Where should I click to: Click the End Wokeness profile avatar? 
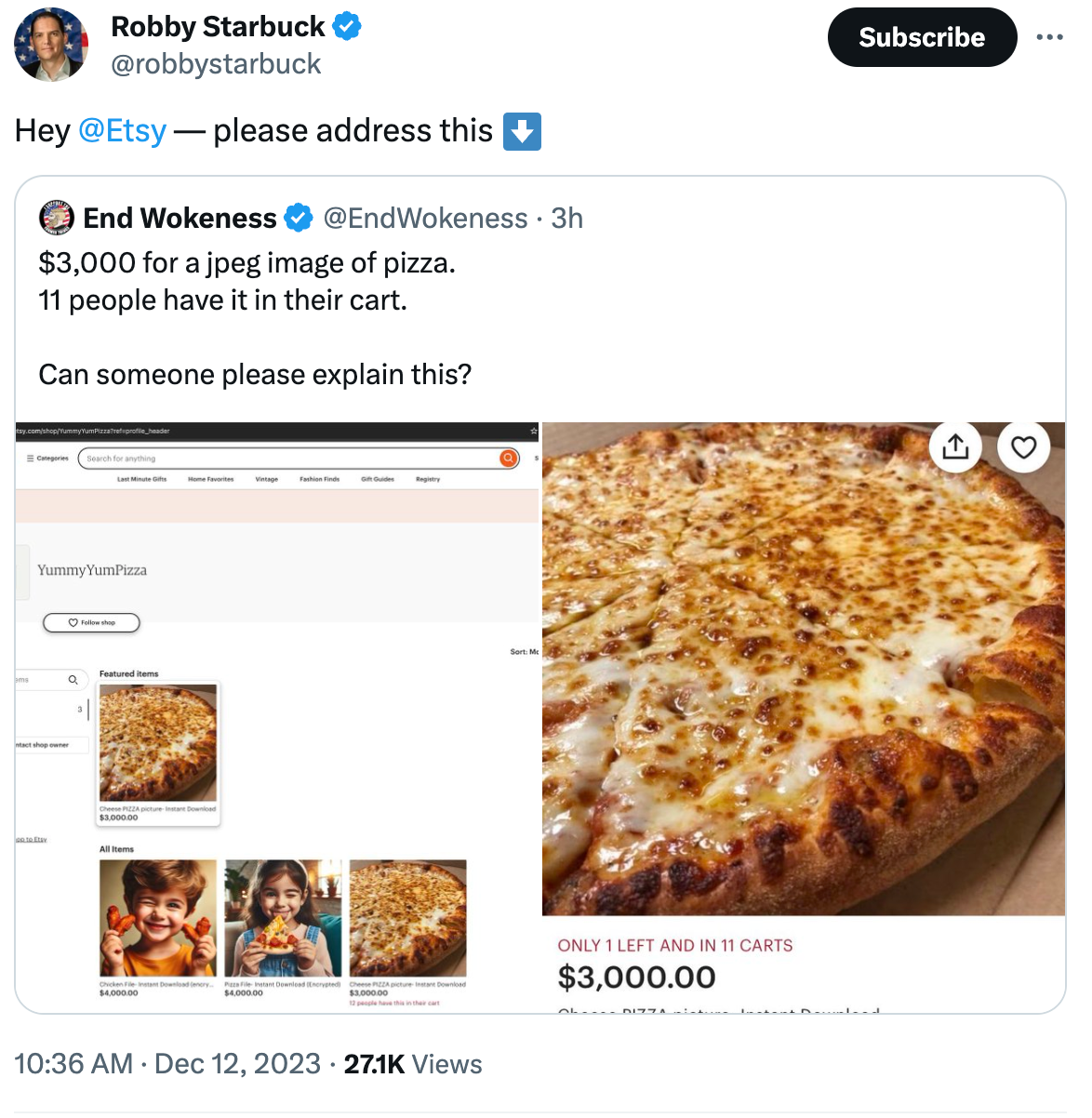[x=57, y=219]
